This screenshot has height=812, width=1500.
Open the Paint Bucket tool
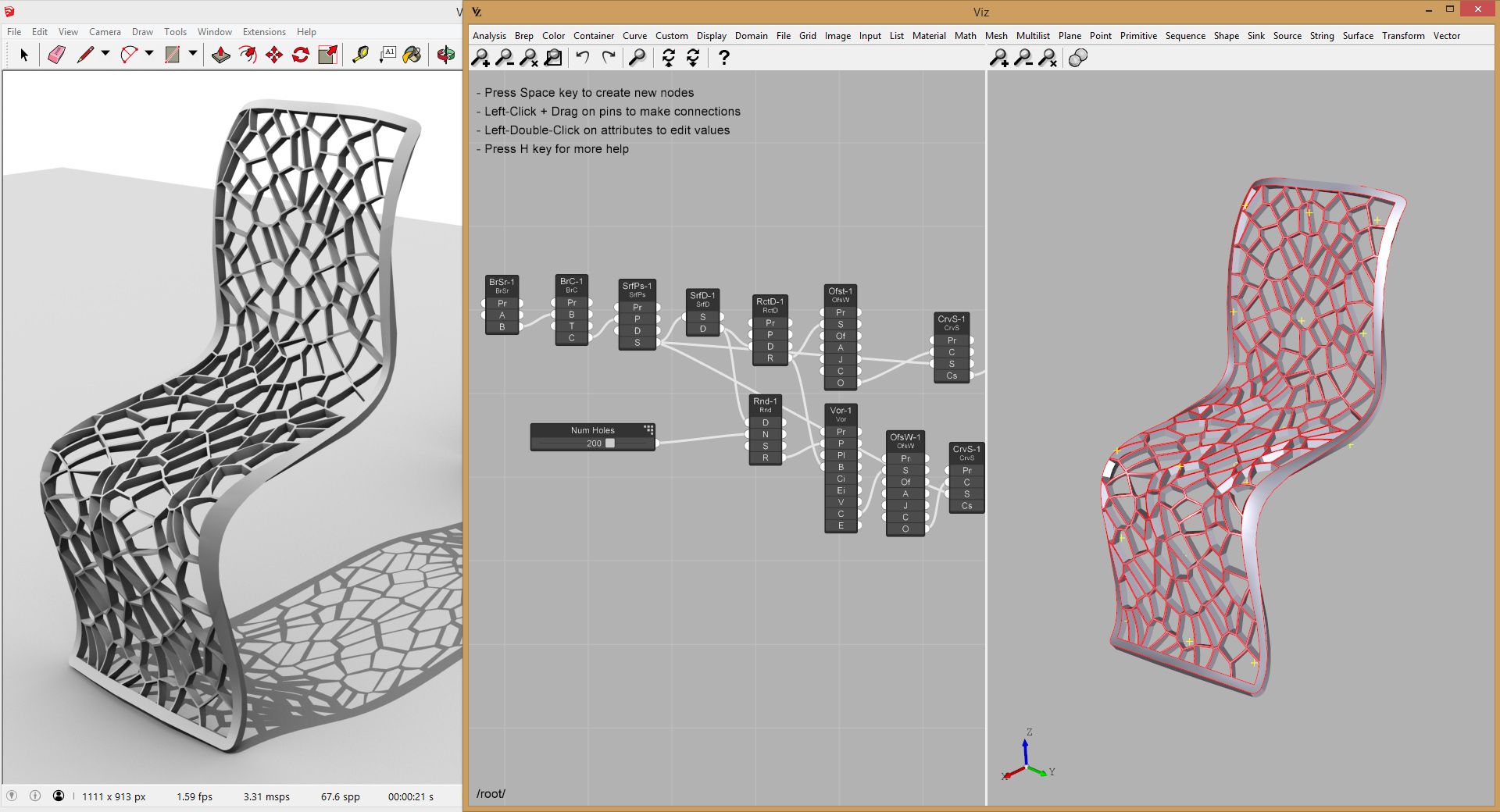point(412,55)
